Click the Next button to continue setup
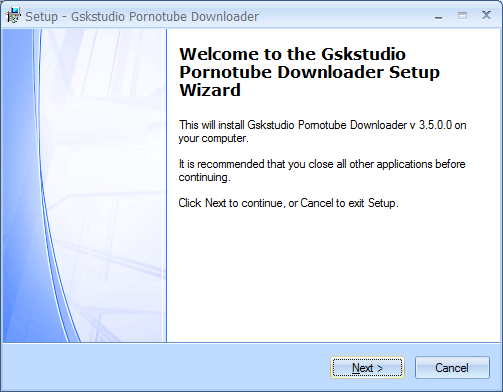Viewport: 503px width, 392px height. coord(367,368)
